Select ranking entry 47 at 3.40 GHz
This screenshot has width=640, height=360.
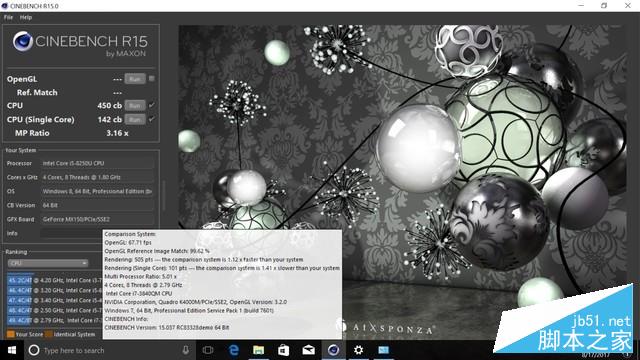(55, 300)
